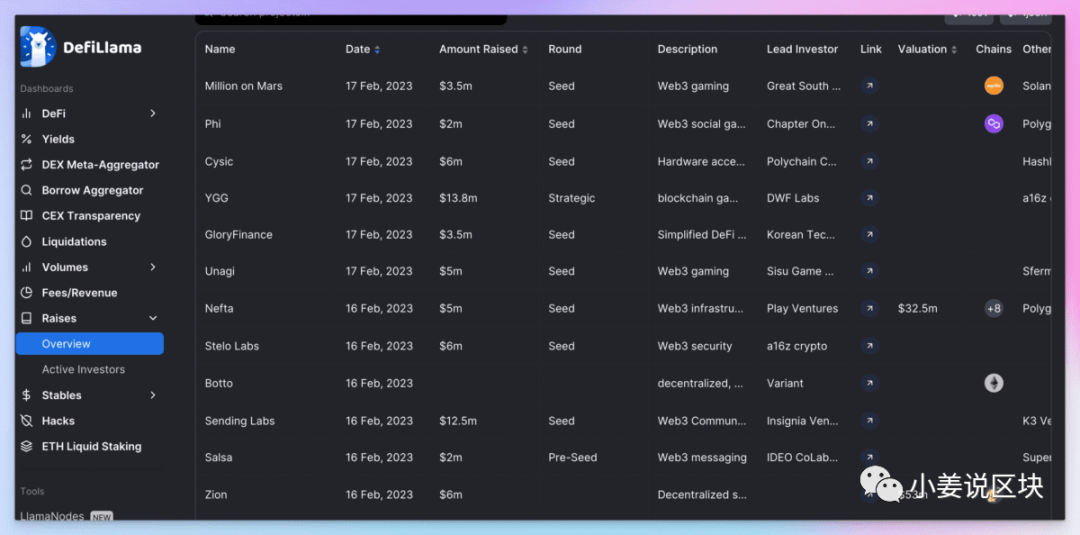The width and height of the screenshot is (1080, 535).
Task: Go to ETH Liquid Staking page
Action: point(92,446)
